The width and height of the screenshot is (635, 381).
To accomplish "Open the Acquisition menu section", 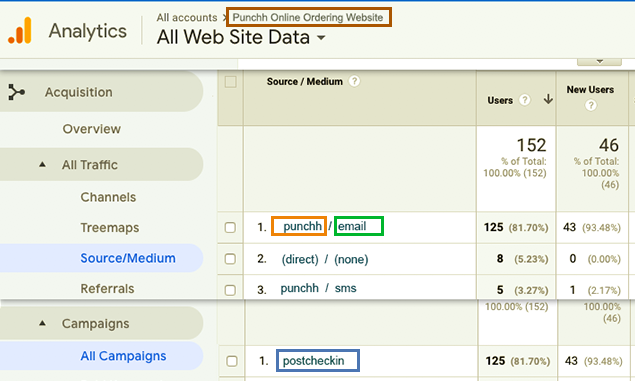I will pos(101,92).
